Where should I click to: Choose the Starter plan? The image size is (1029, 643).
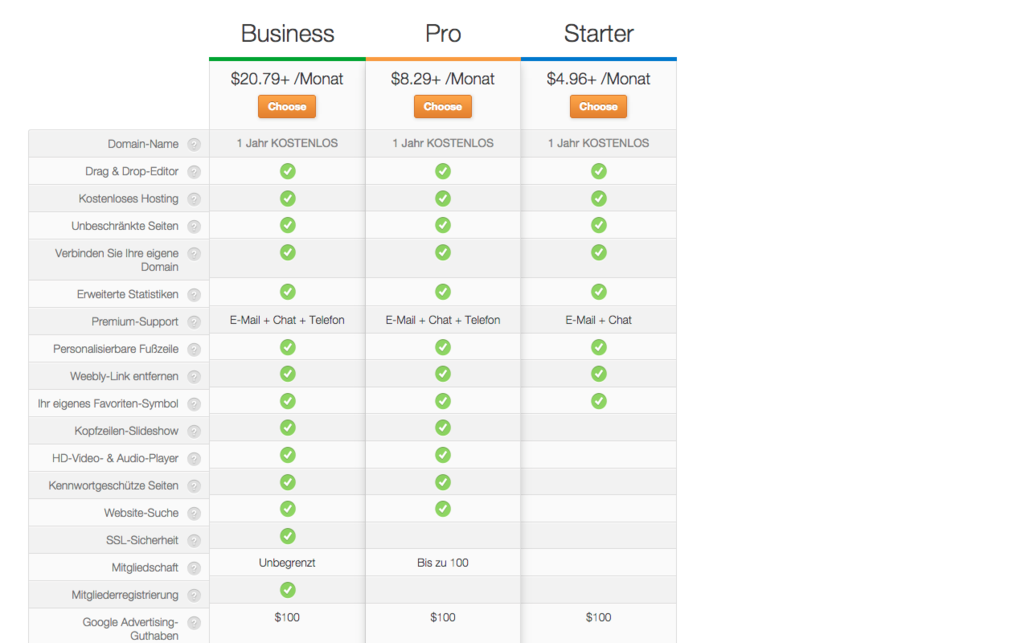point(598,107)
